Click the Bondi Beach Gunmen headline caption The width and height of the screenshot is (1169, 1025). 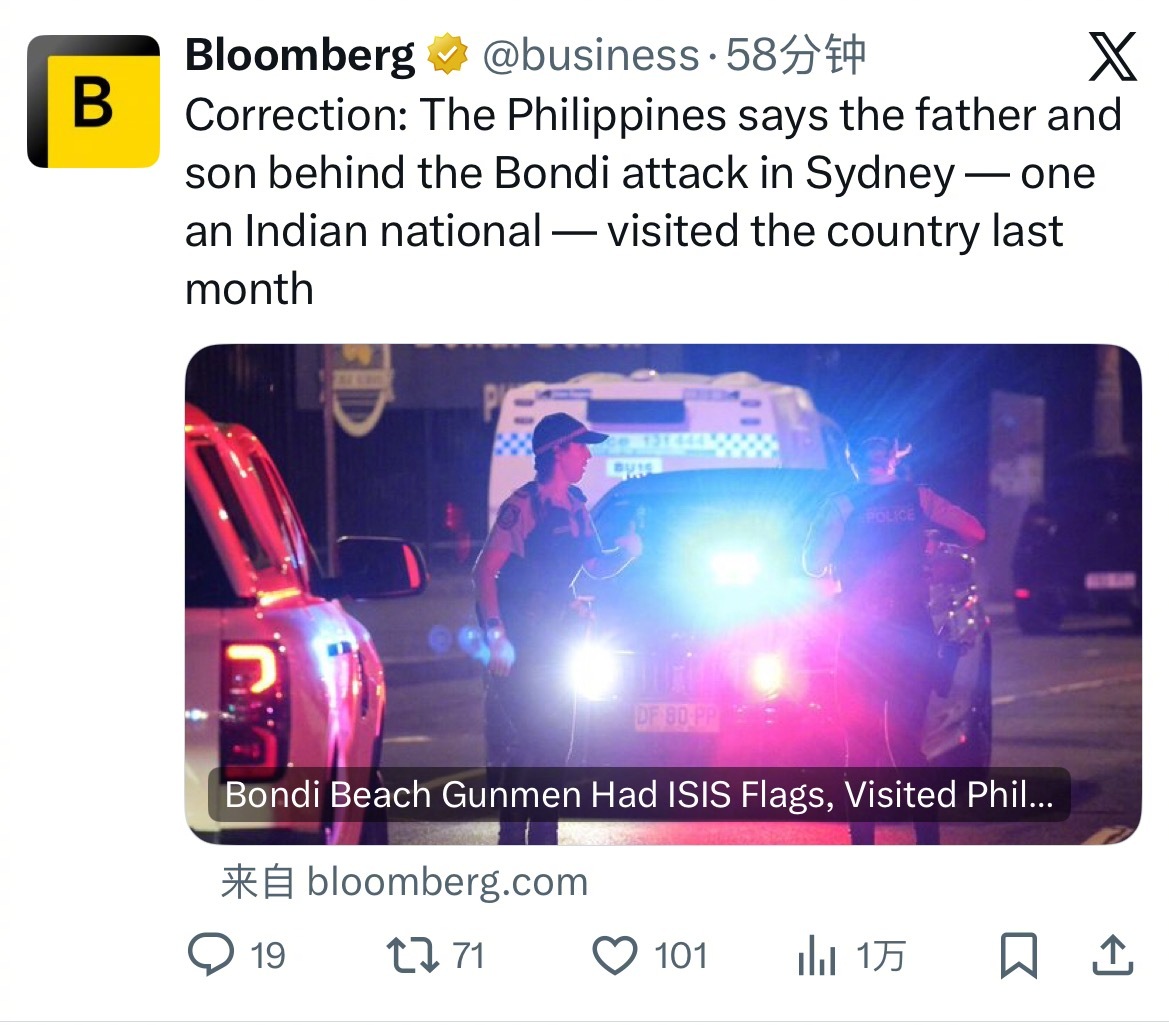638,795
